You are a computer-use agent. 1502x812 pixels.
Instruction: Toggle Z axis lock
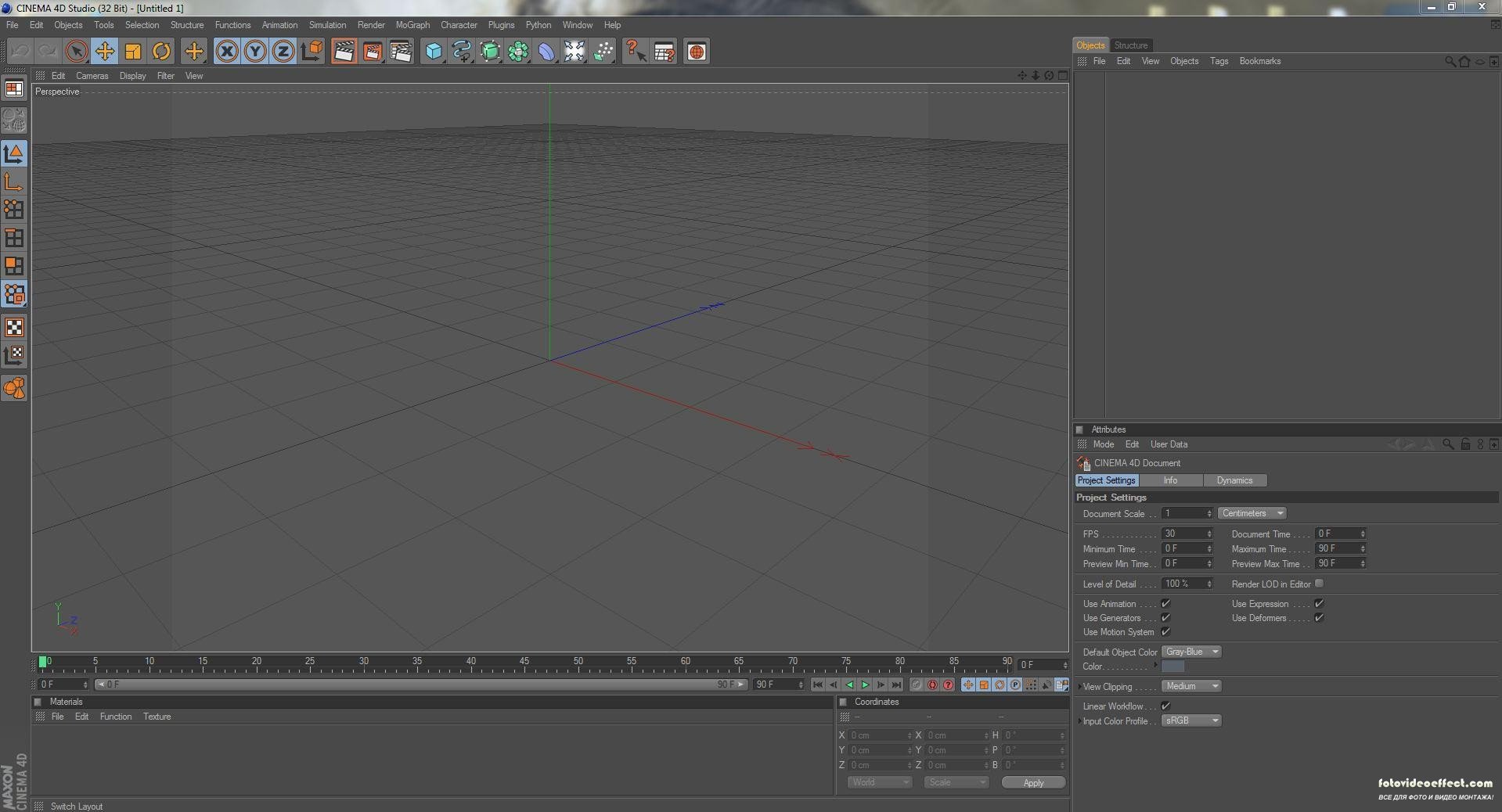pos(283,52)
